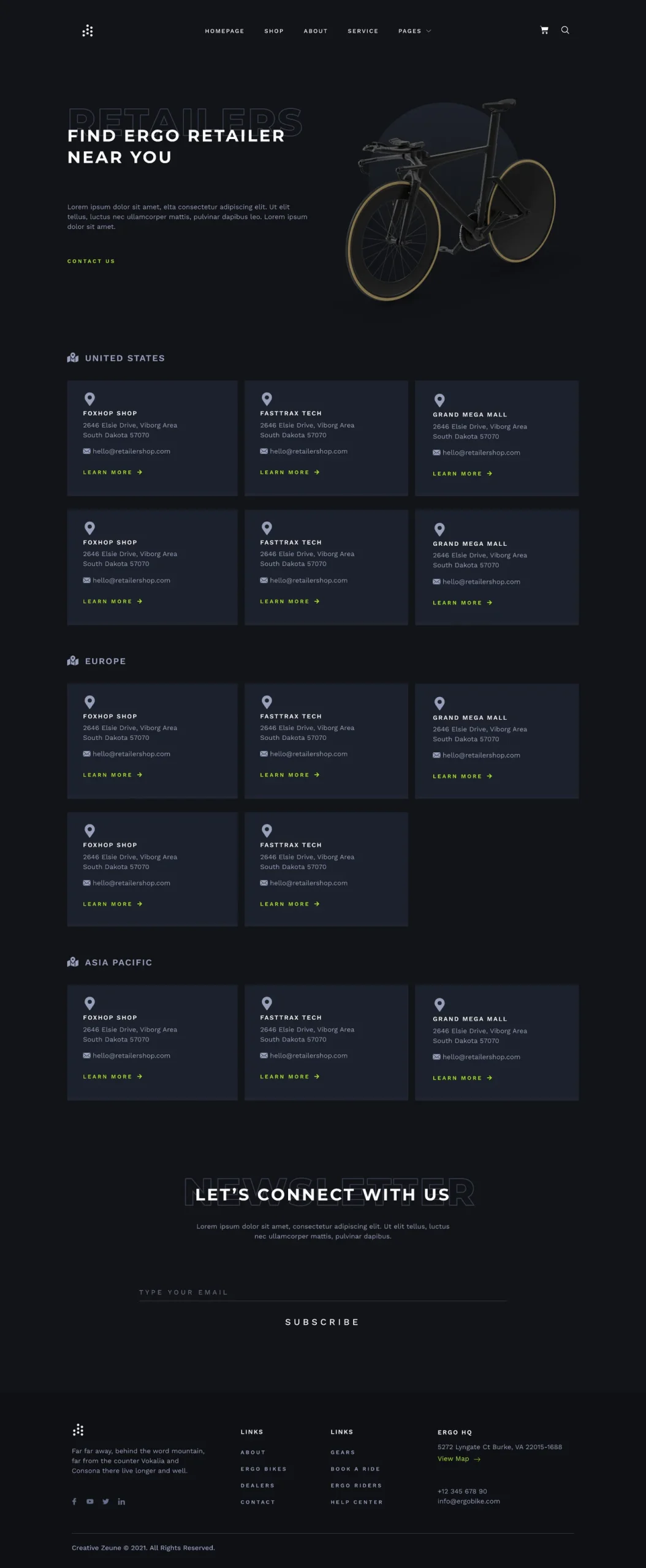Click the Europe section map icon
This screenshot has height=1568, width=646.
point(73,660)
